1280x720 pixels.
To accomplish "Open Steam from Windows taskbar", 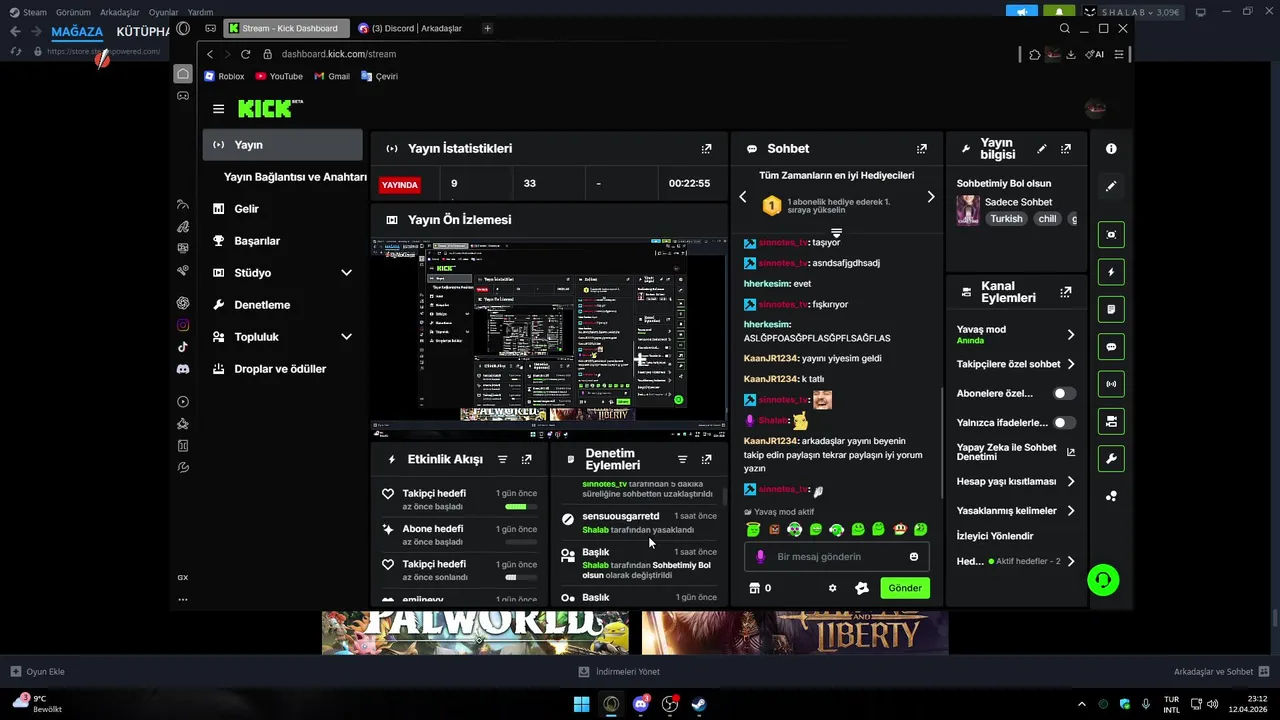I will [x=699, y=704].
